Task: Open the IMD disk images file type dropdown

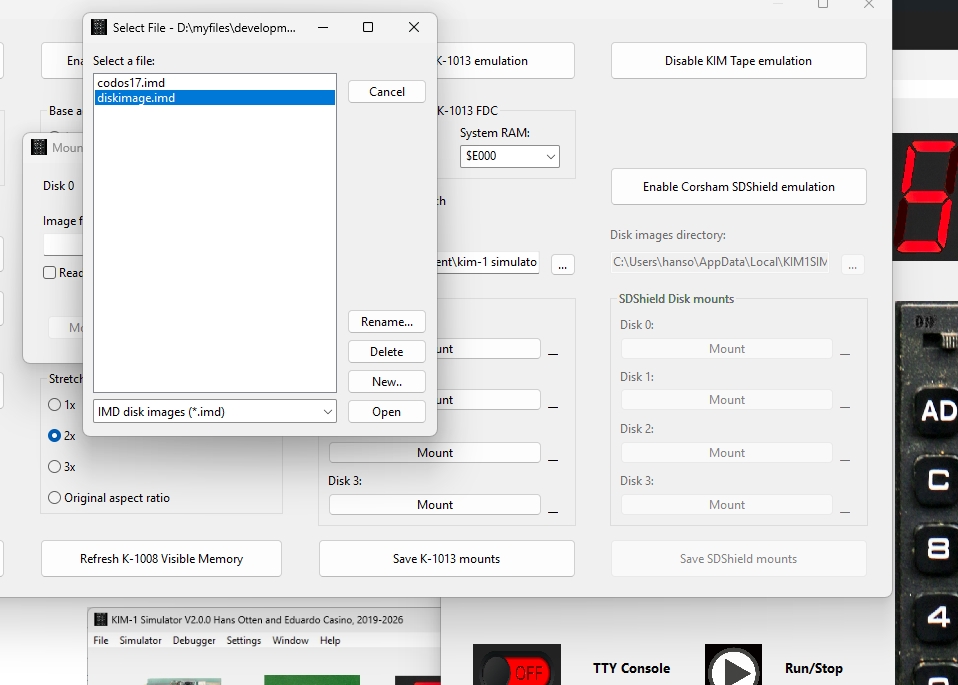Action: click(215, 411)
